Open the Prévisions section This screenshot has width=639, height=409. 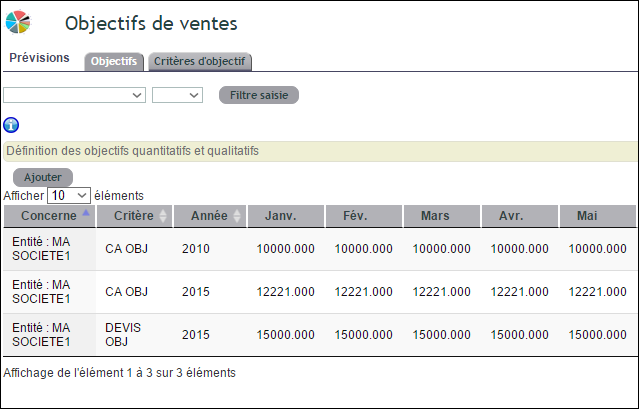tap(39, 58)
